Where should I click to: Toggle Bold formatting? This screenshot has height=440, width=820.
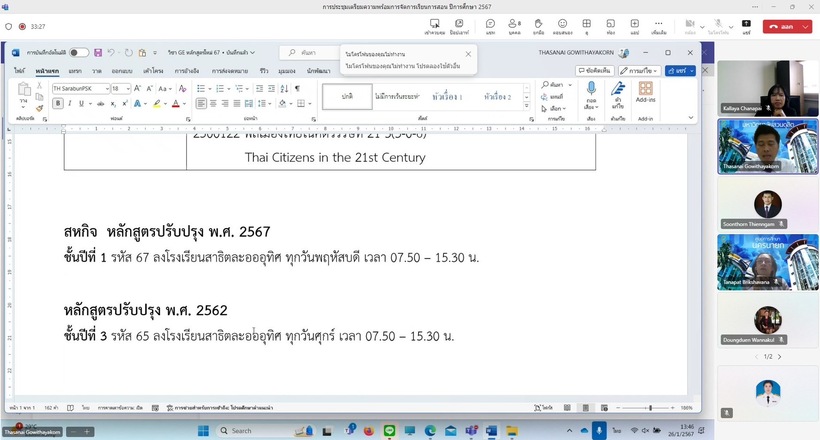pos(58,104)
